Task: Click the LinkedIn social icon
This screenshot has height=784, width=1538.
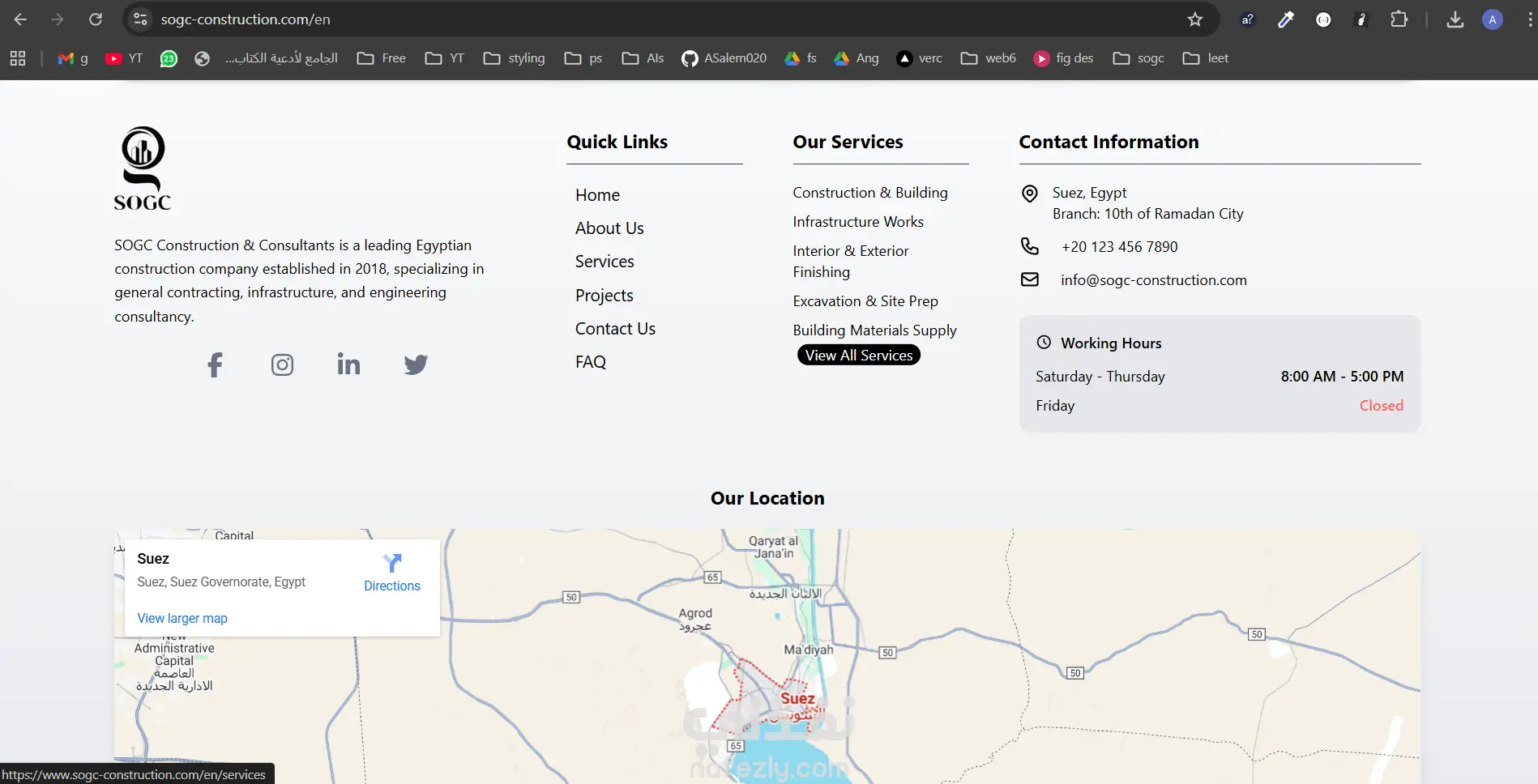Action: click(348, 364)
